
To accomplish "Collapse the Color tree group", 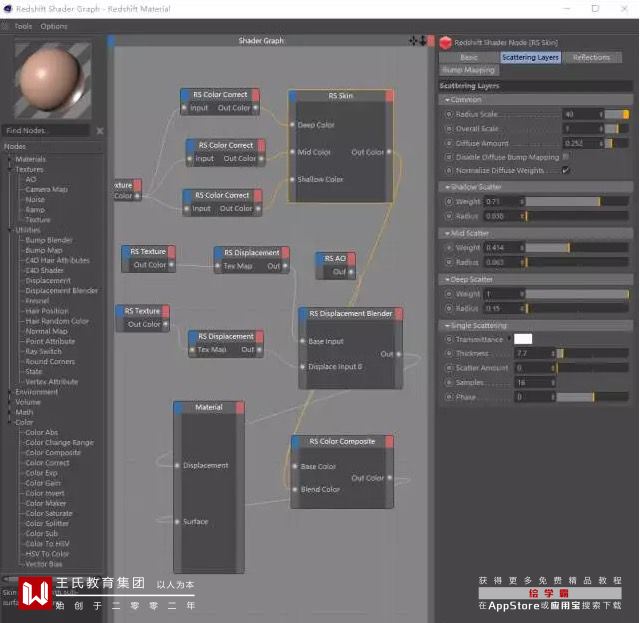I will pyautogui.click(x=10, y=422).
